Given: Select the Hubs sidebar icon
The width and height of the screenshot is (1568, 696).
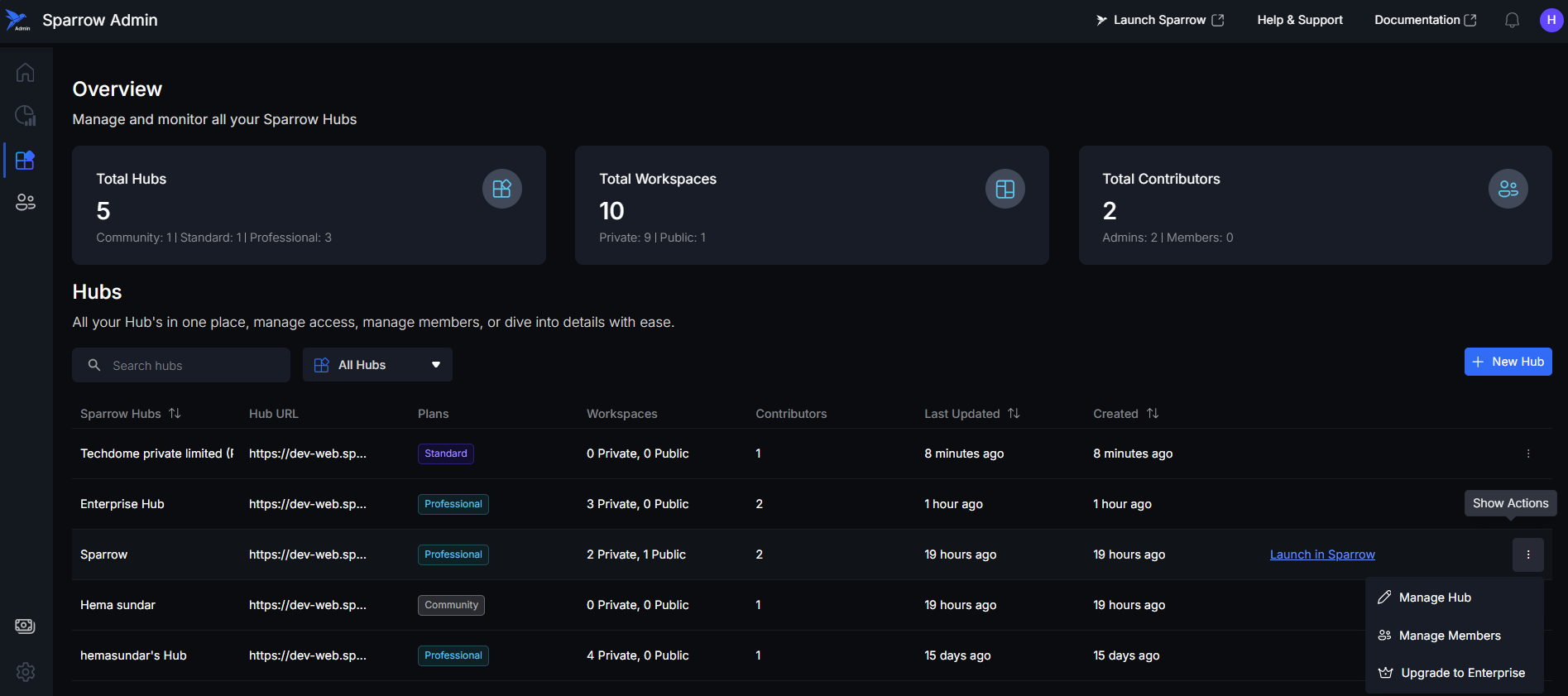Looking at the screenshot, I should [x=25, y=160].
